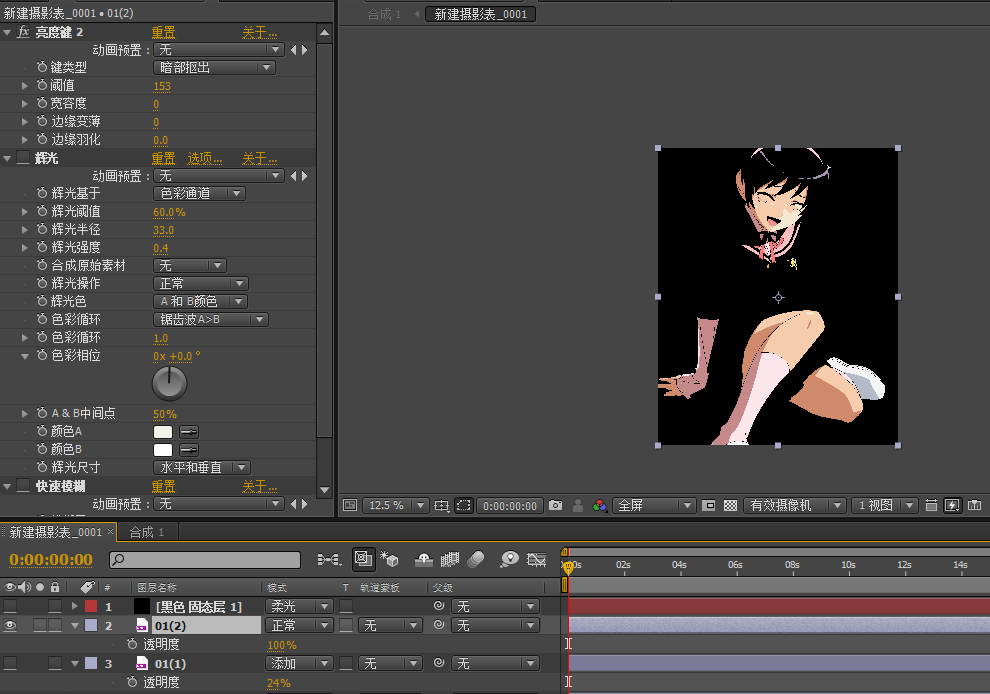
Task: Click the snapshot camera icon in viewer
Action: tap(556, 506)
